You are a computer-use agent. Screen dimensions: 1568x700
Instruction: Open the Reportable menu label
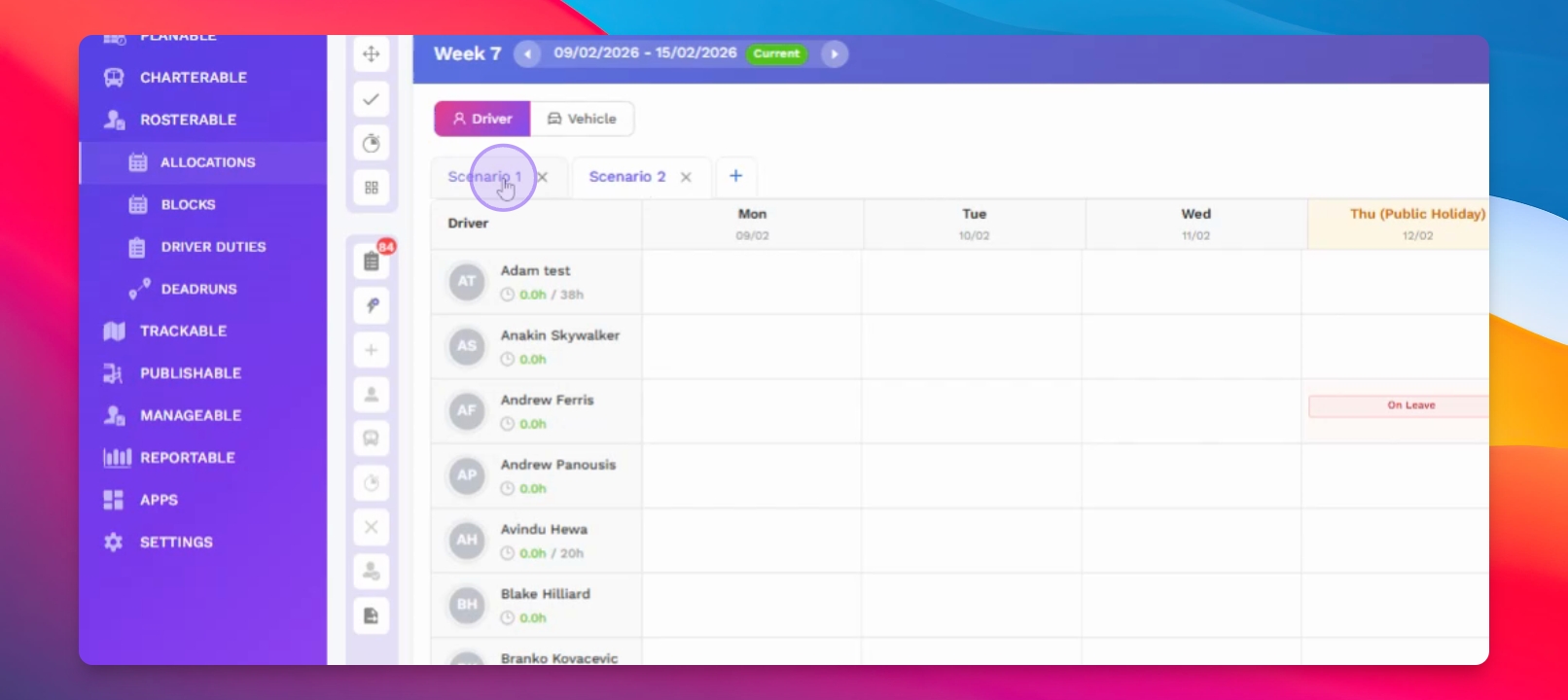(188, 458)
